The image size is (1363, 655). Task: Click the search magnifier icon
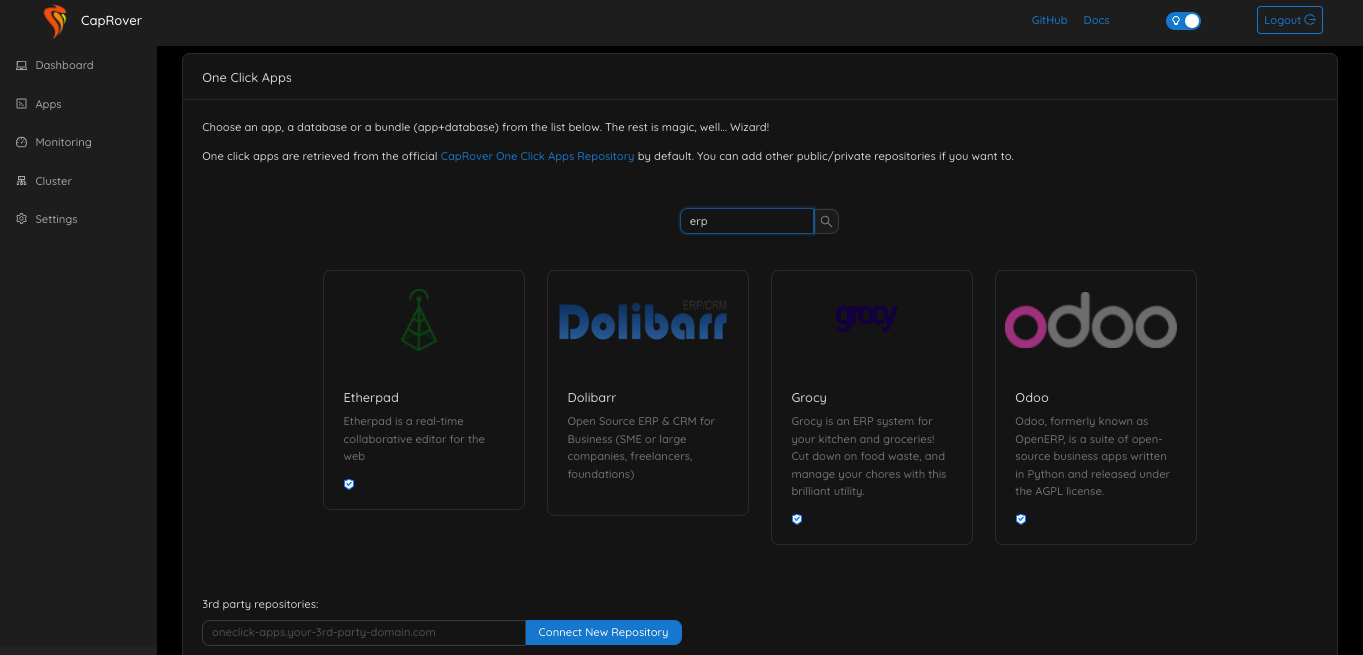click(825, 221)
